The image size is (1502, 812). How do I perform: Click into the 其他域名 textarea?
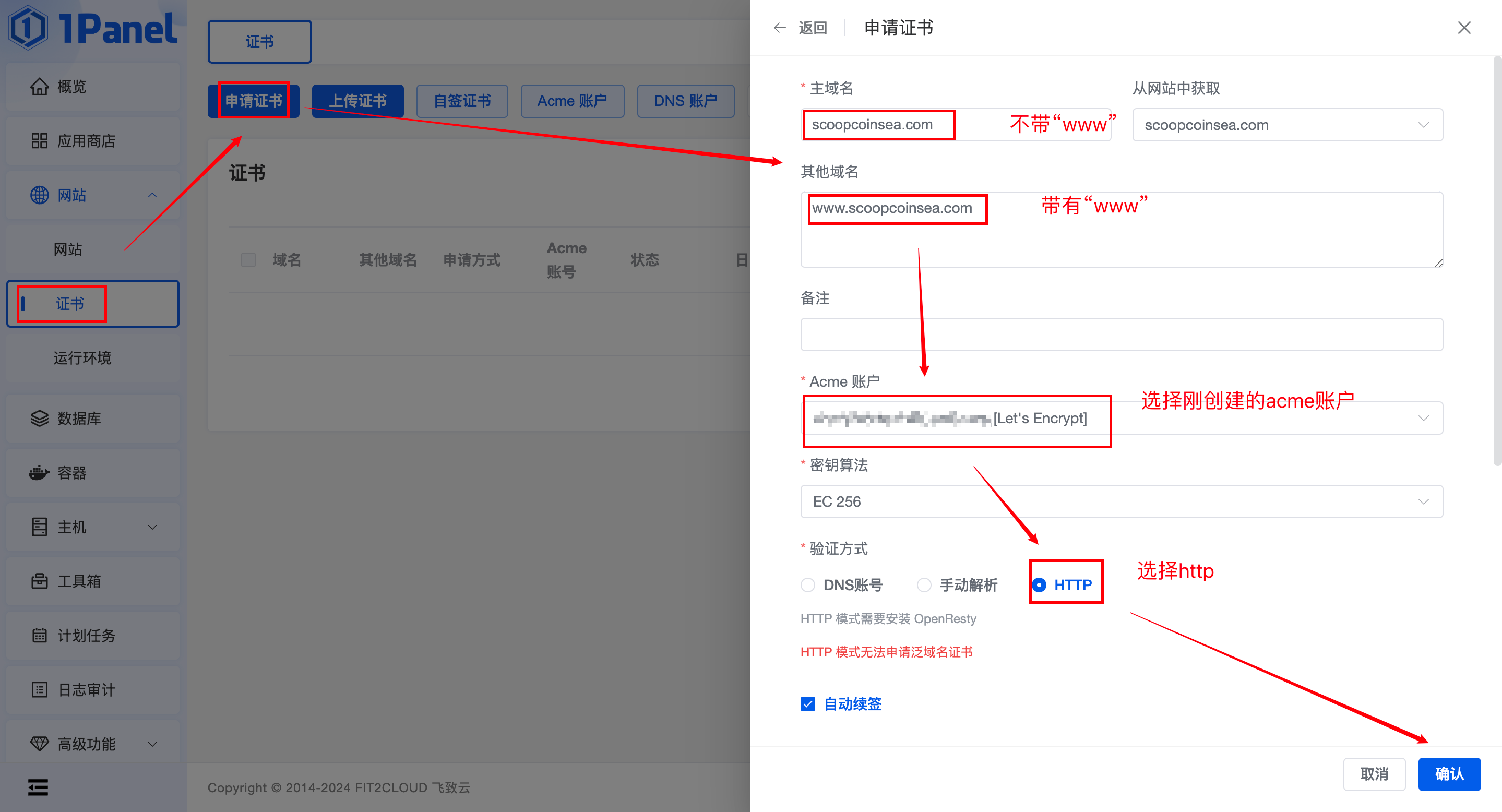1121,230
